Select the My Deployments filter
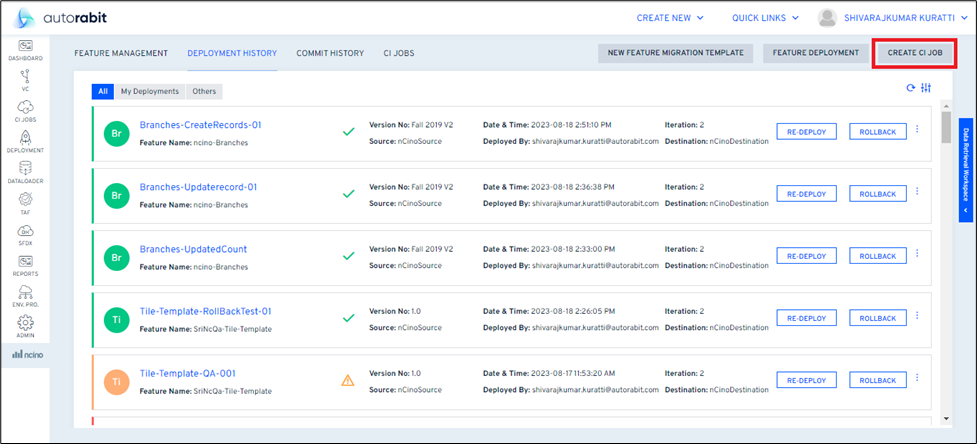Screen dimensions: 977x444 (x=150, y=91)
